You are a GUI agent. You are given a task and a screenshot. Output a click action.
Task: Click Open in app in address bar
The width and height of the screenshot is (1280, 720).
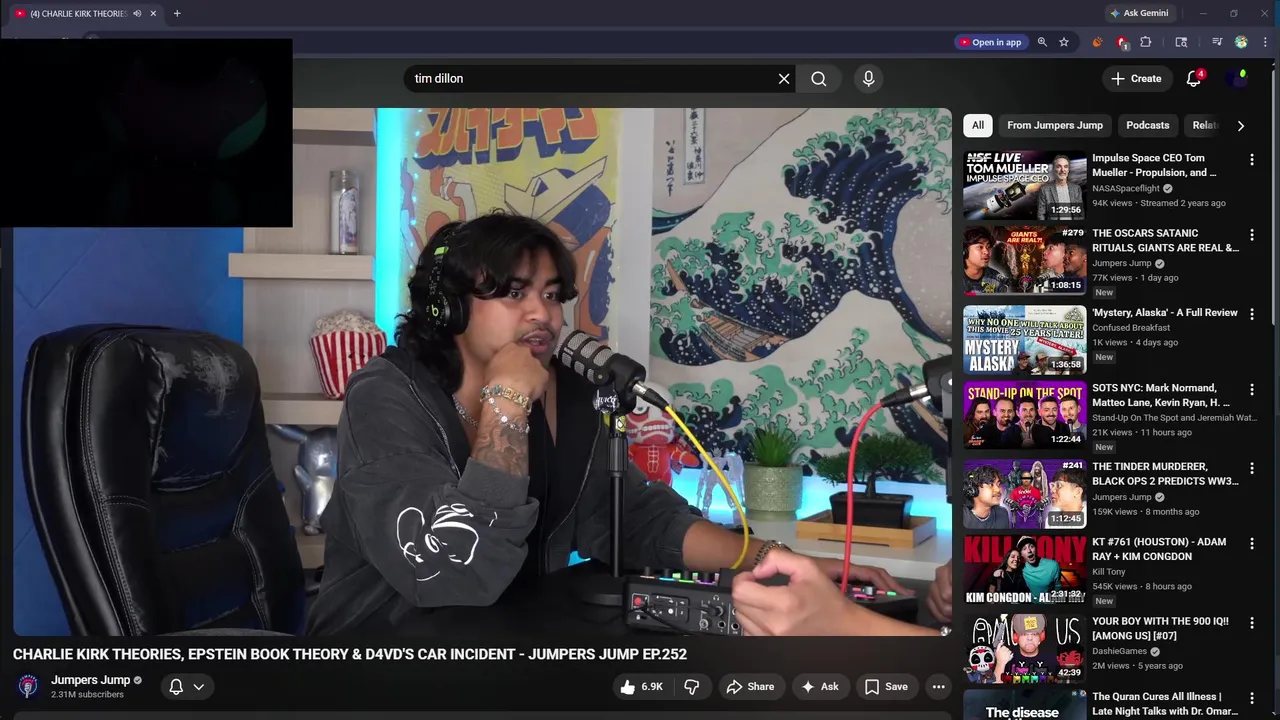point(990,42)
